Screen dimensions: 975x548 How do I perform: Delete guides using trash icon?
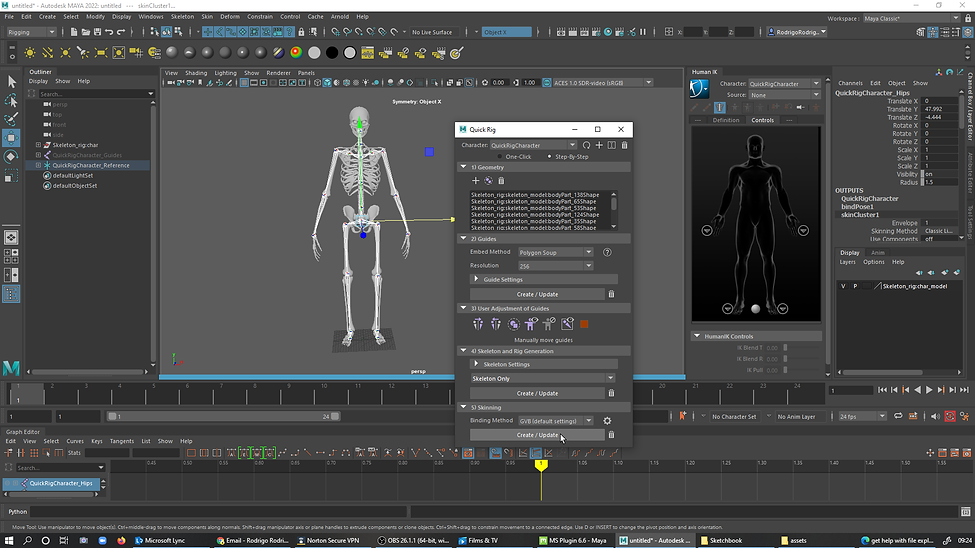coord(611,294)
